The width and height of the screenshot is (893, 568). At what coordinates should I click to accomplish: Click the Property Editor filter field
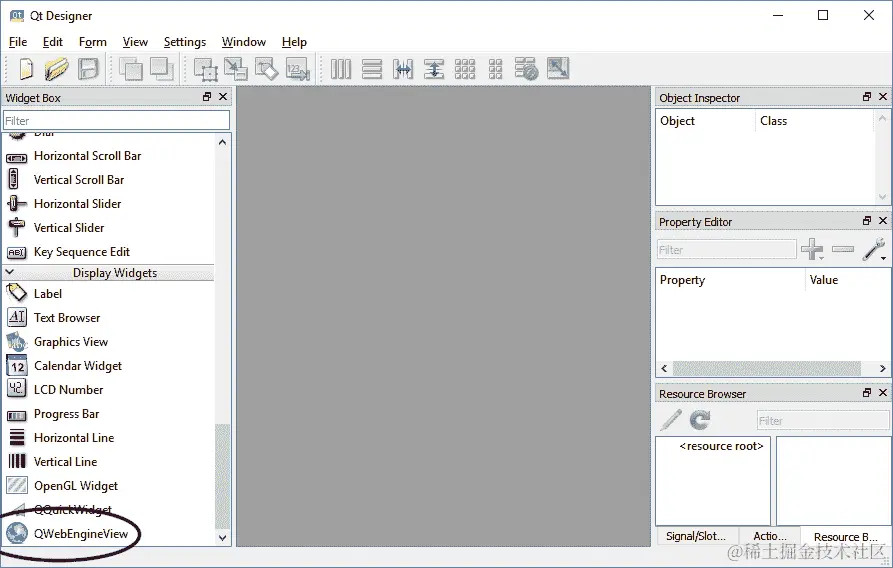click(726, 250)
